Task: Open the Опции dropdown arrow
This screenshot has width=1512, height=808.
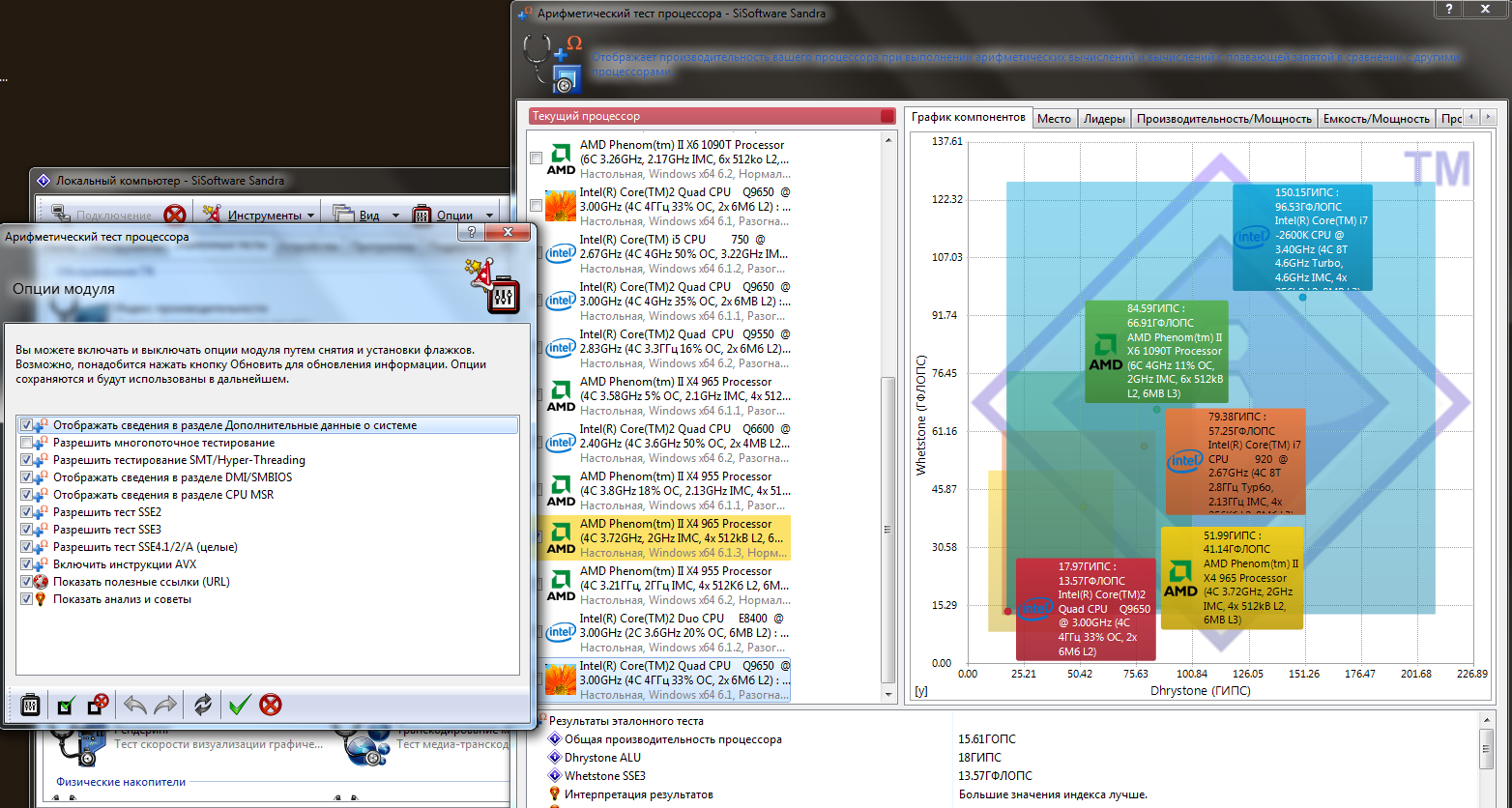Action: pos(489,216)
